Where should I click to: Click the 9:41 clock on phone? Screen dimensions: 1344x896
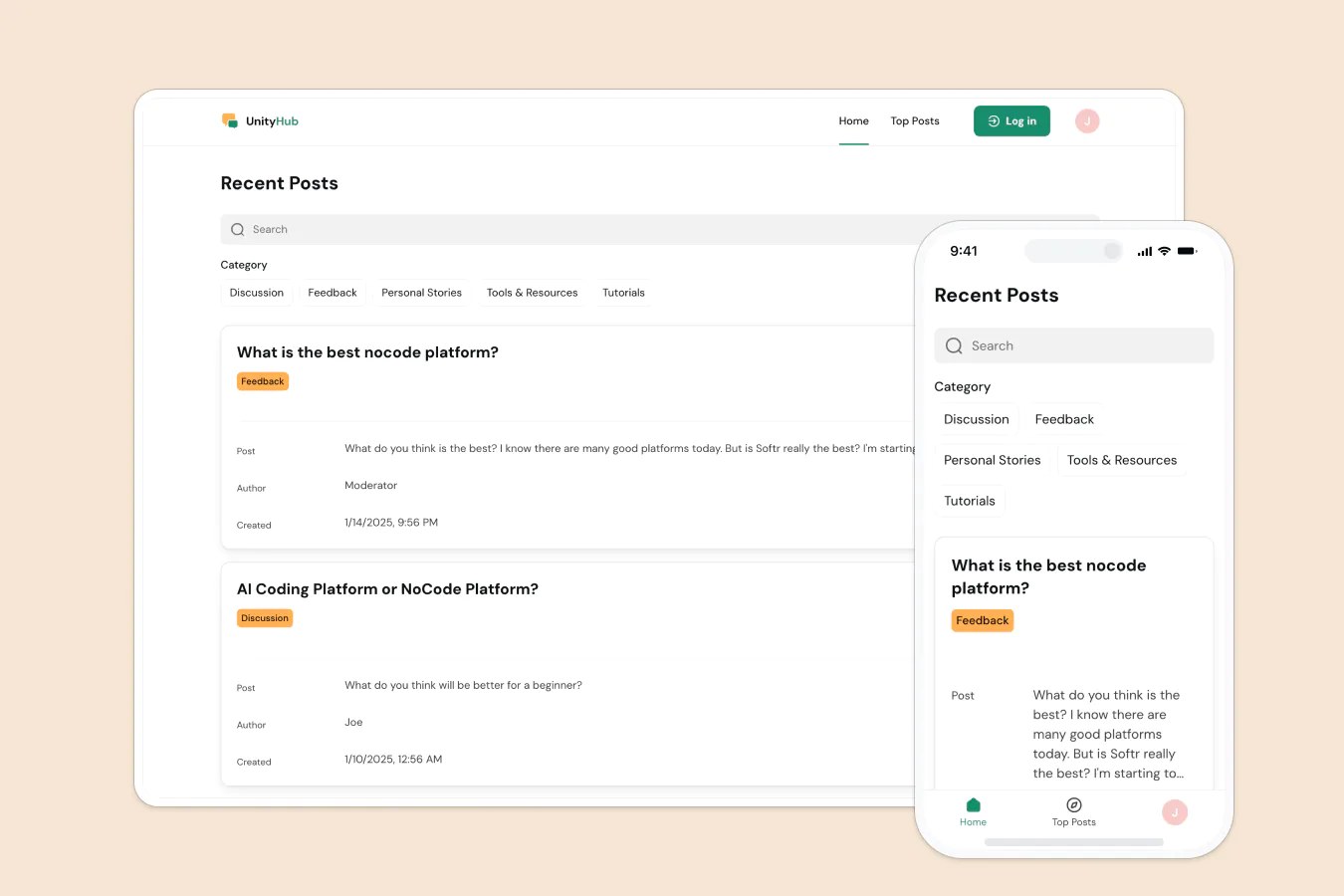(x=964, y=251)
